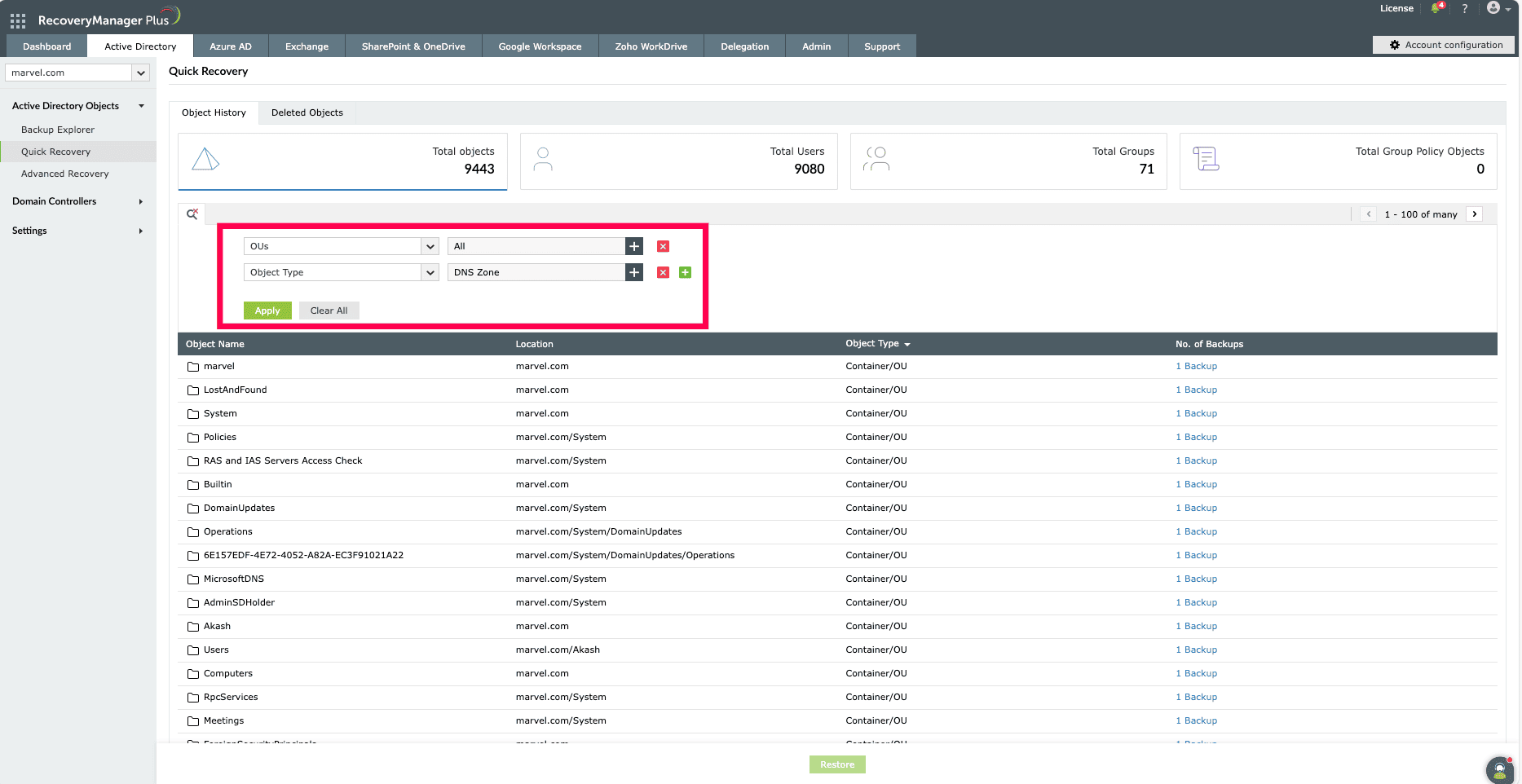Apply the search filters
1522x784 pixels.
point(267,311)
